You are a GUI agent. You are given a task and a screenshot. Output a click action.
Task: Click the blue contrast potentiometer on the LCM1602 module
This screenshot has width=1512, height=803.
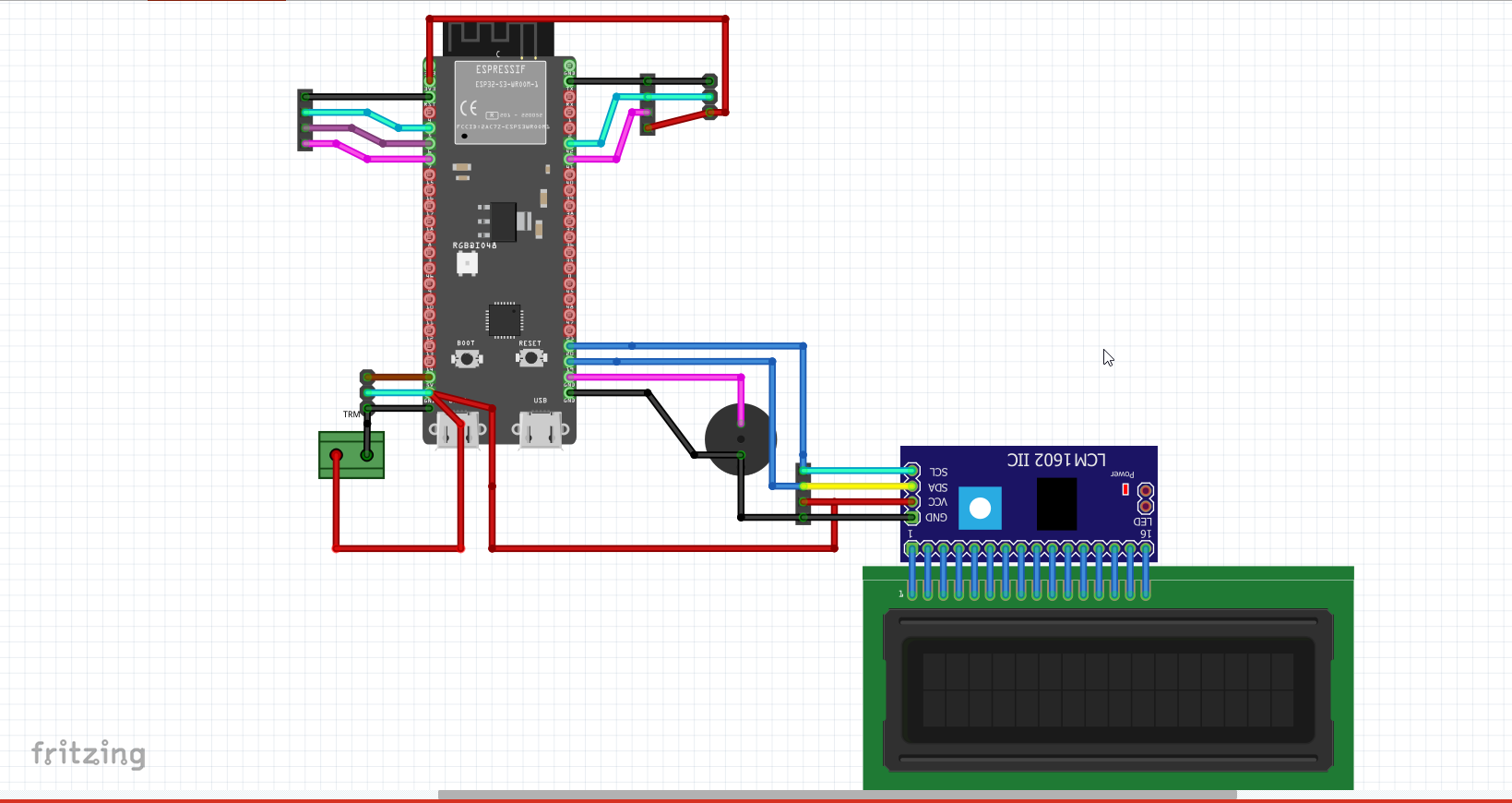coord(980,508)
